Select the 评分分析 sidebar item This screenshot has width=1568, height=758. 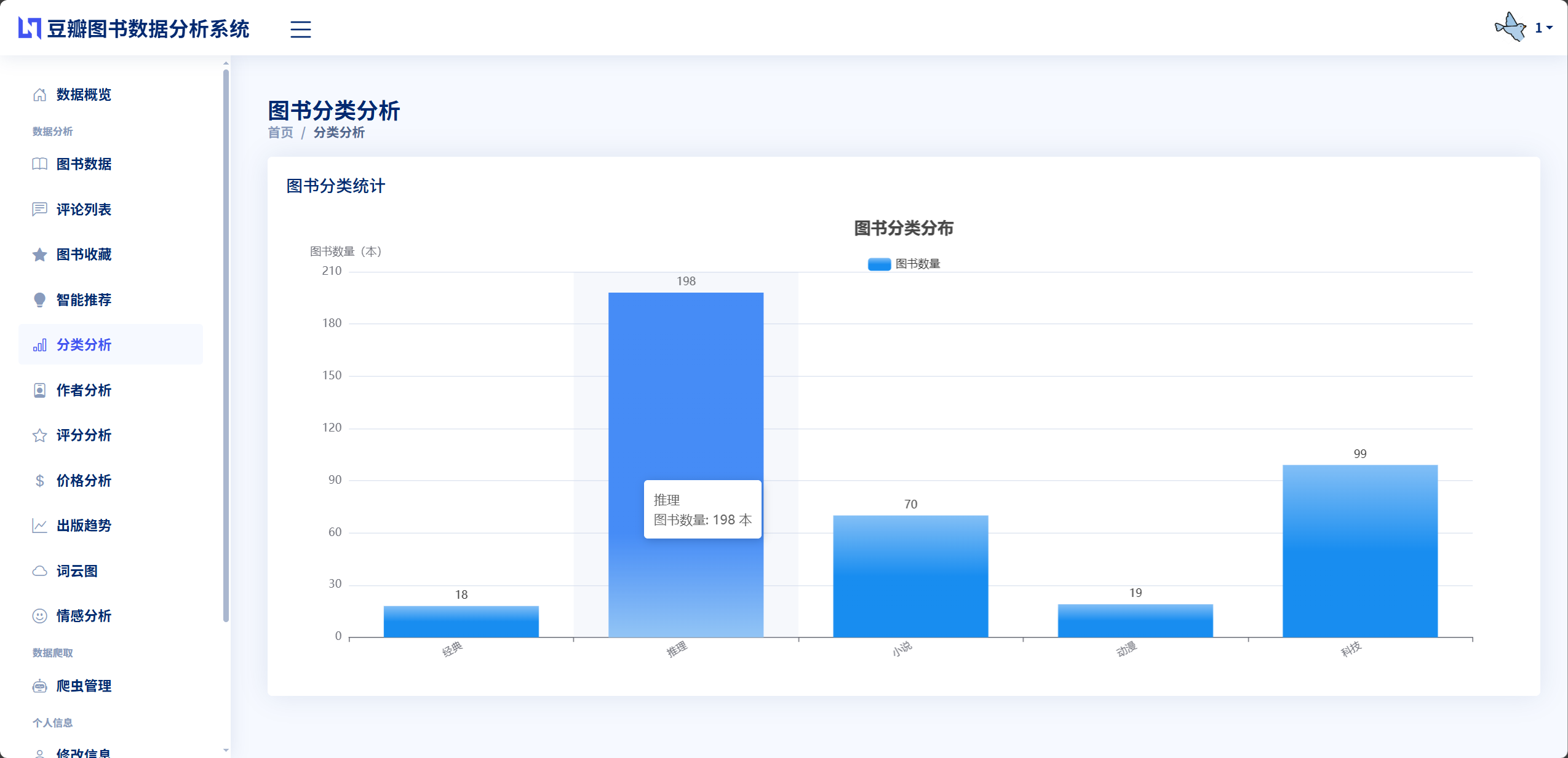(x=84, y=435)
